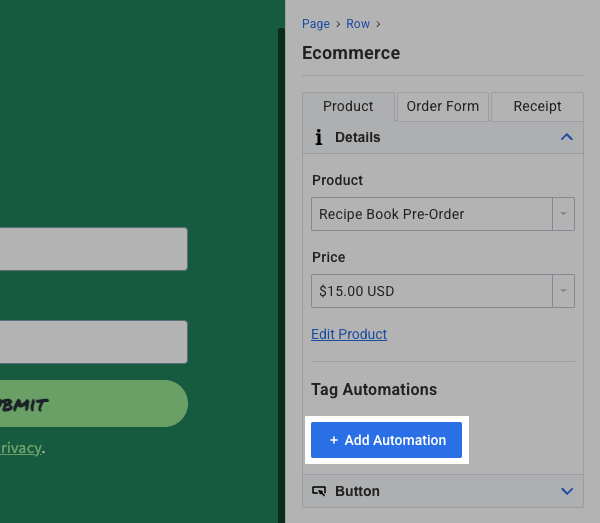Screen dimensions: 600x523
Task: Expand the Button section using the chevron
Action: point(567,491)
